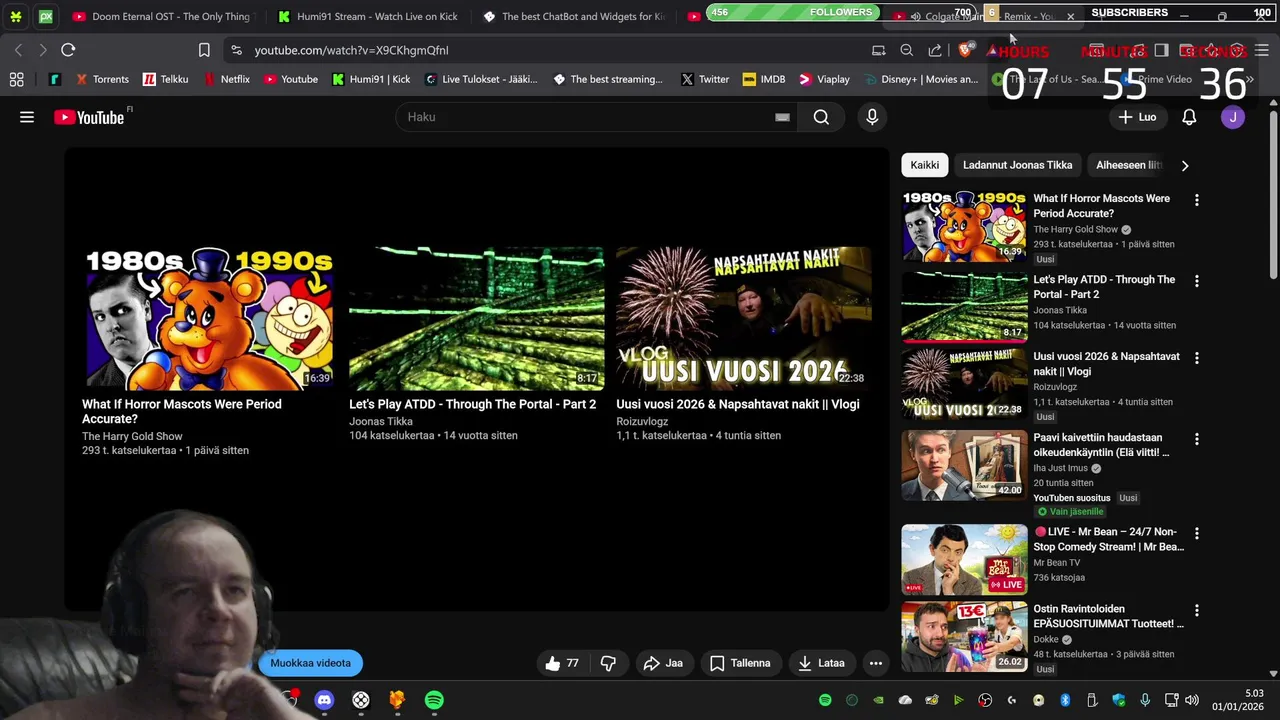The image size is (1280, 720).
Task: Open the Torrents bookmark
Action: click(x=101, y=79)
